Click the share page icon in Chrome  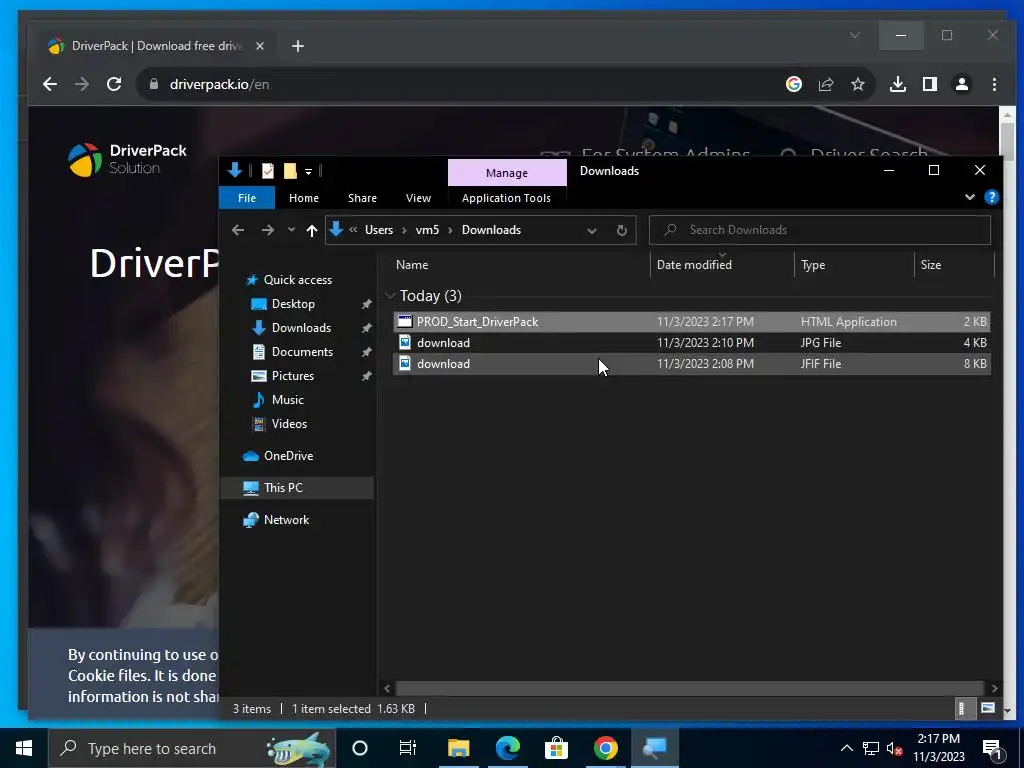(x=826, y=84)
